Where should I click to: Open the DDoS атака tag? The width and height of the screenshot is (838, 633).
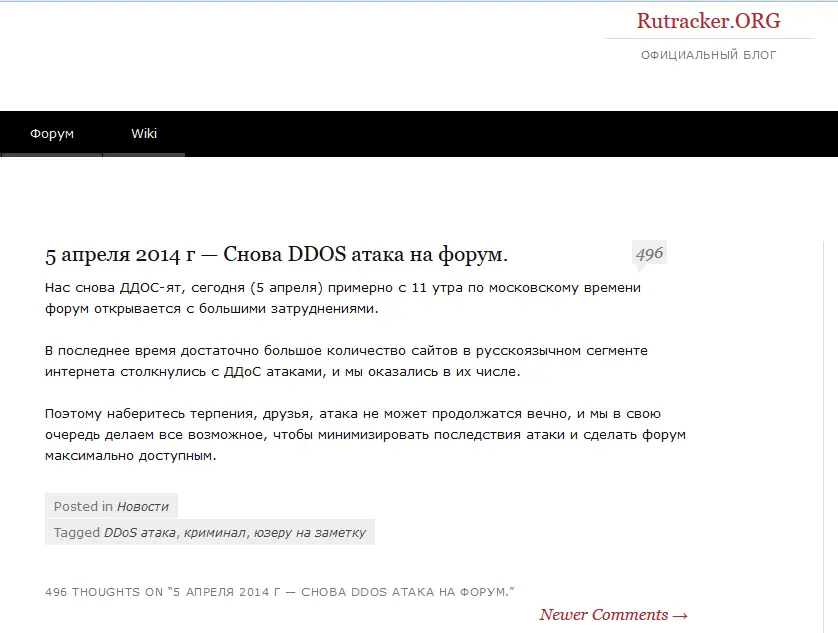[x=139, y=532]
